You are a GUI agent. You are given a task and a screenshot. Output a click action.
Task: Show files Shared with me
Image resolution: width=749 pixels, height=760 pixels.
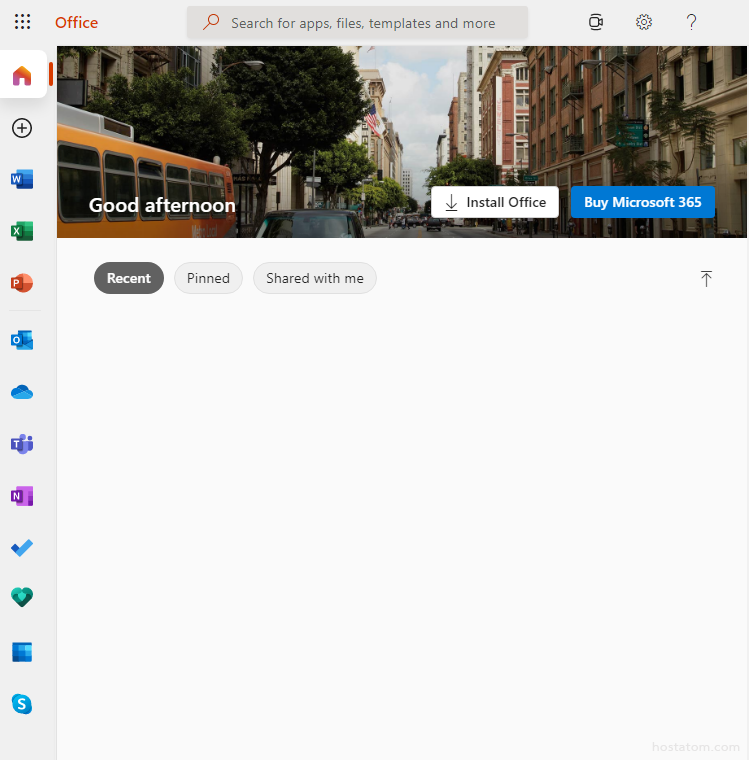(x=315, y=278)
